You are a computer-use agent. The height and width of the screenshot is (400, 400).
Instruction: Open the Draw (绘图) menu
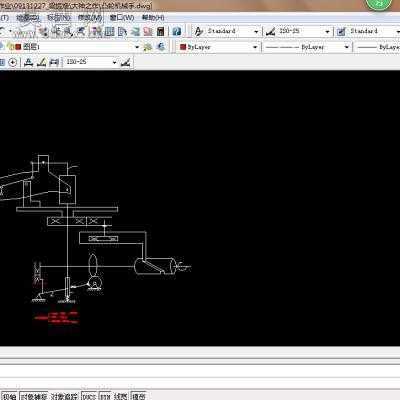(x=28, y=18)
